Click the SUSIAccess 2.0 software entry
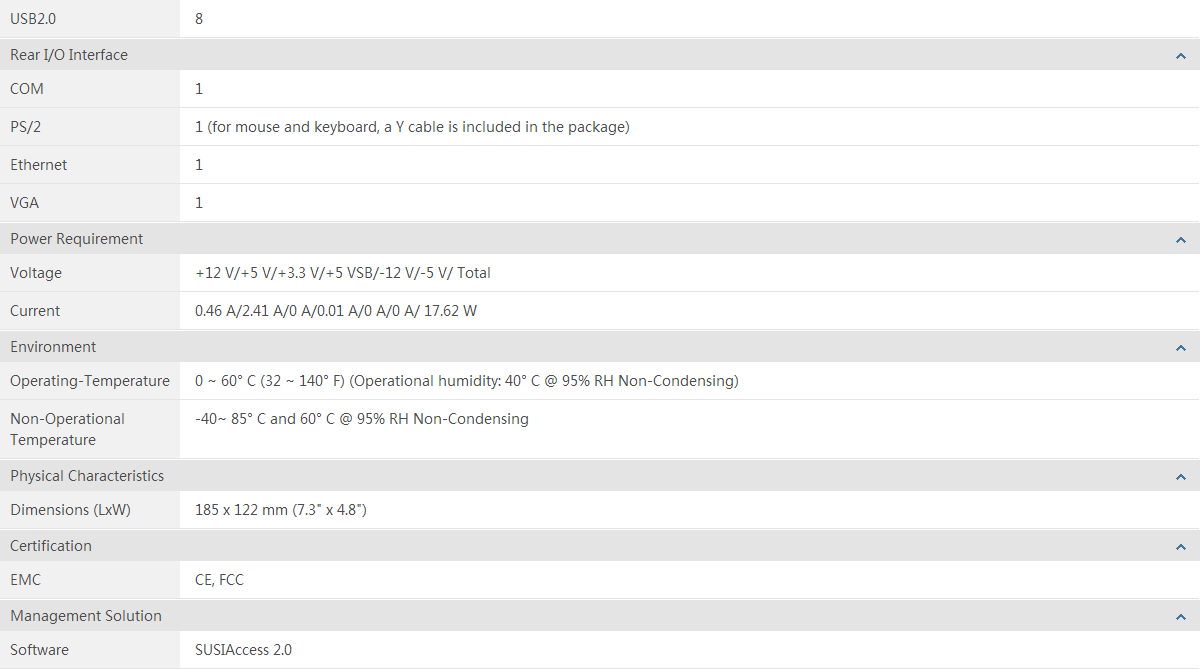 click(x=244, y=650)
